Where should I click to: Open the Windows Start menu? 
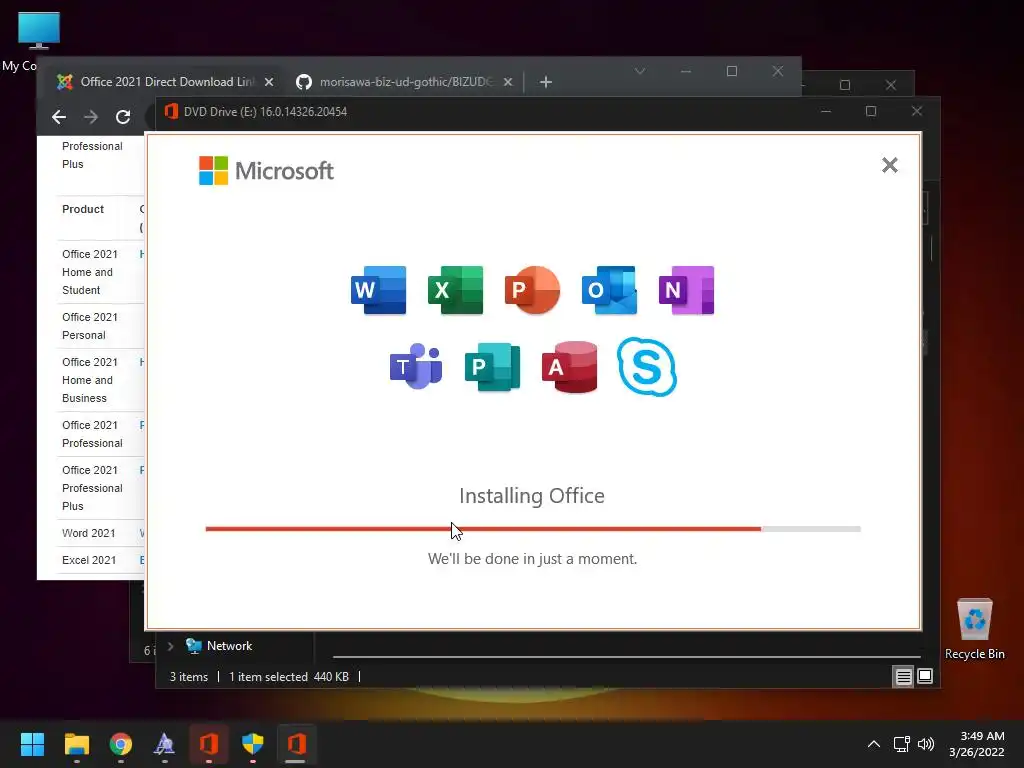point(32,744)
